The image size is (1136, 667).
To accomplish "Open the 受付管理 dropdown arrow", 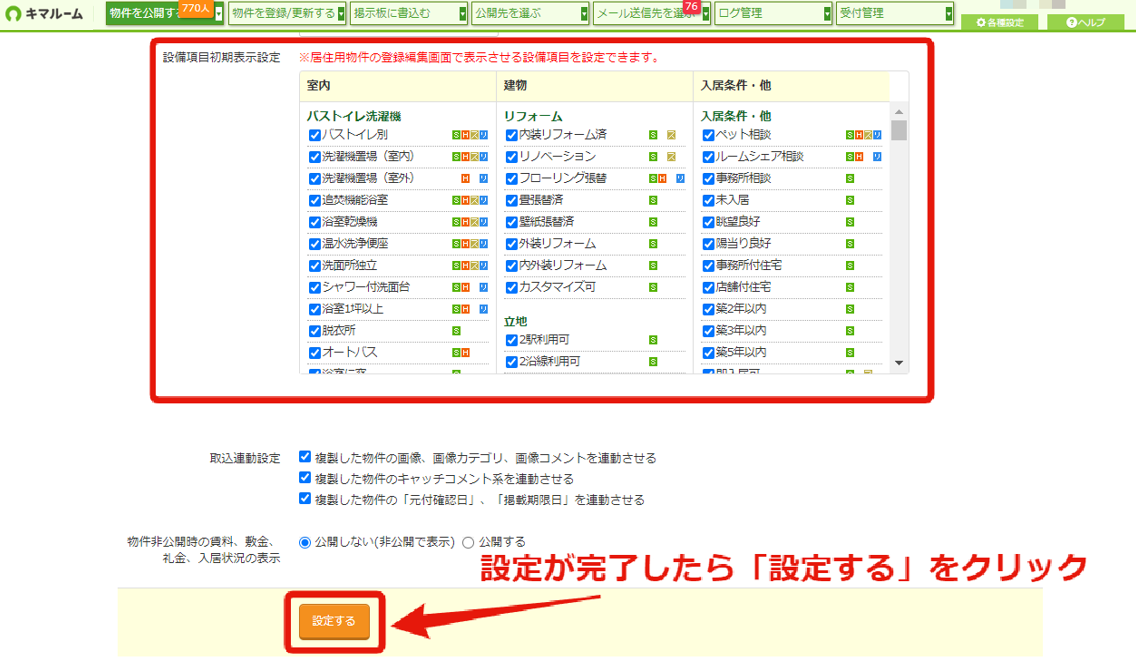I will click(948, 14).
